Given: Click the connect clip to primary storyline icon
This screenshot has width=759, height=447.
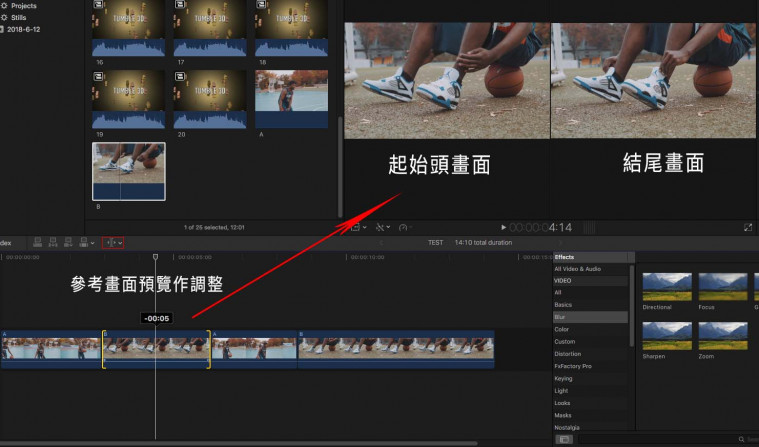Looking at the screenshot, I should [37, 243].
